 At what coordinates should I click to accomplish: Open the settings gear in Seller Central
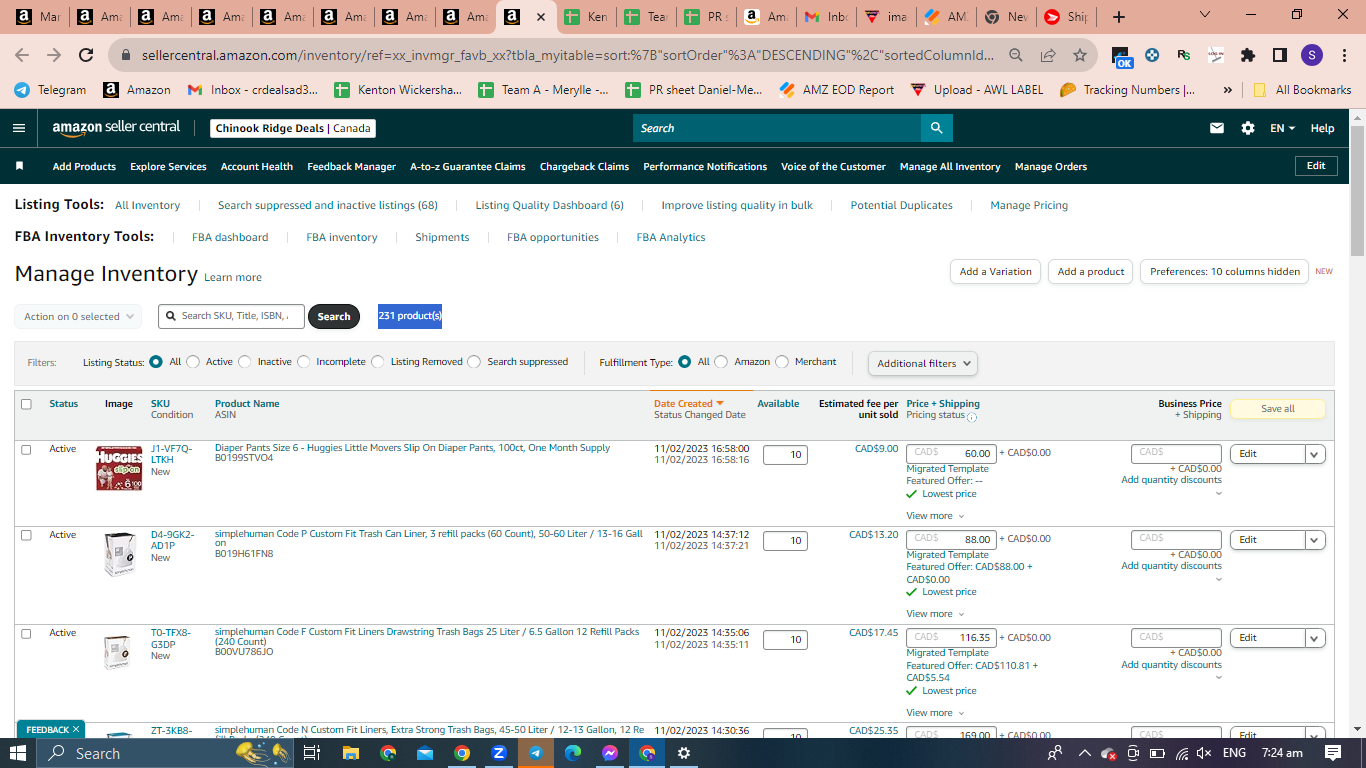[x=1248, y=128]
